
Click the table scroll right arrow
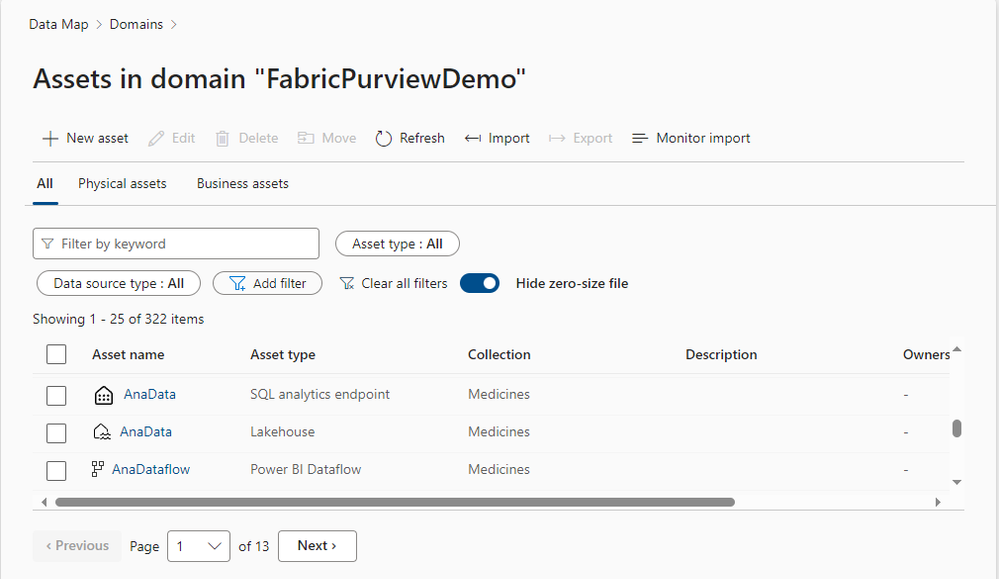coord(938,502)
